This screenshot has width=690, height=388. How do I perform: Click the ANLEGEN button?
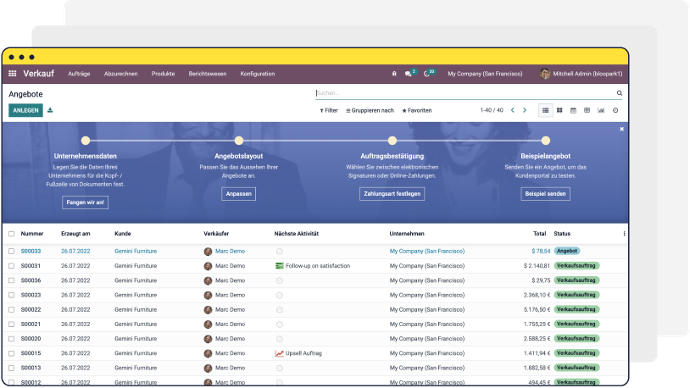pos(26,110)
